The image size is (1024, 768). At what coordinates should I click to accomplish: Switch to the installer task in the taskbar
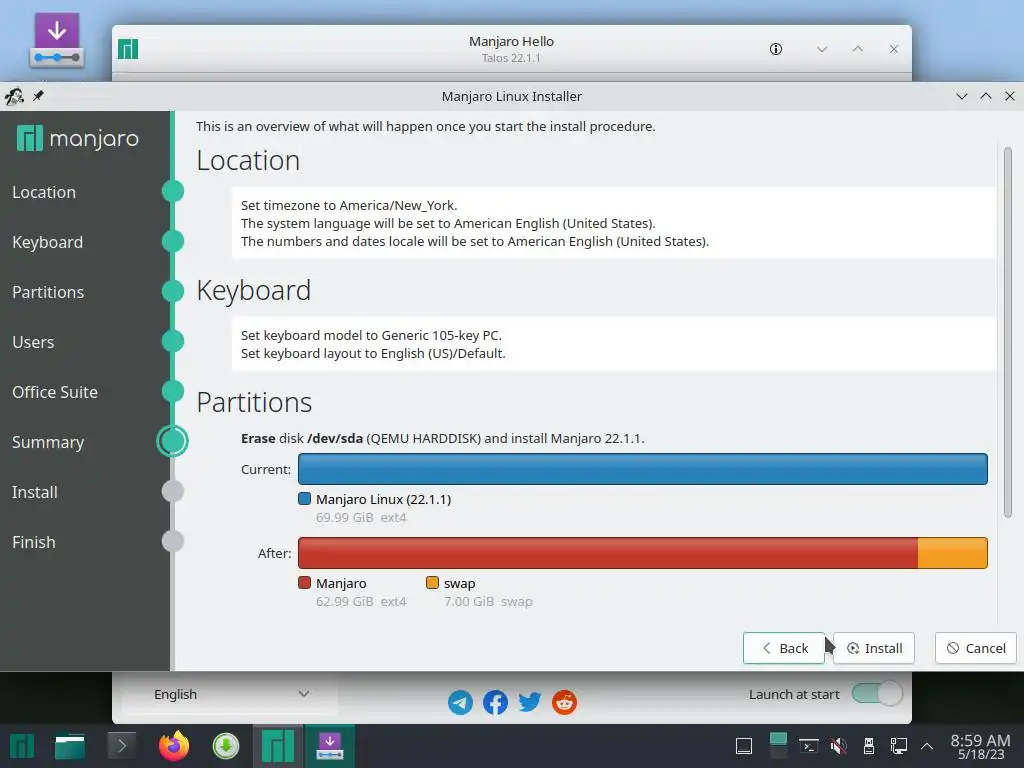tap(330, 746)
